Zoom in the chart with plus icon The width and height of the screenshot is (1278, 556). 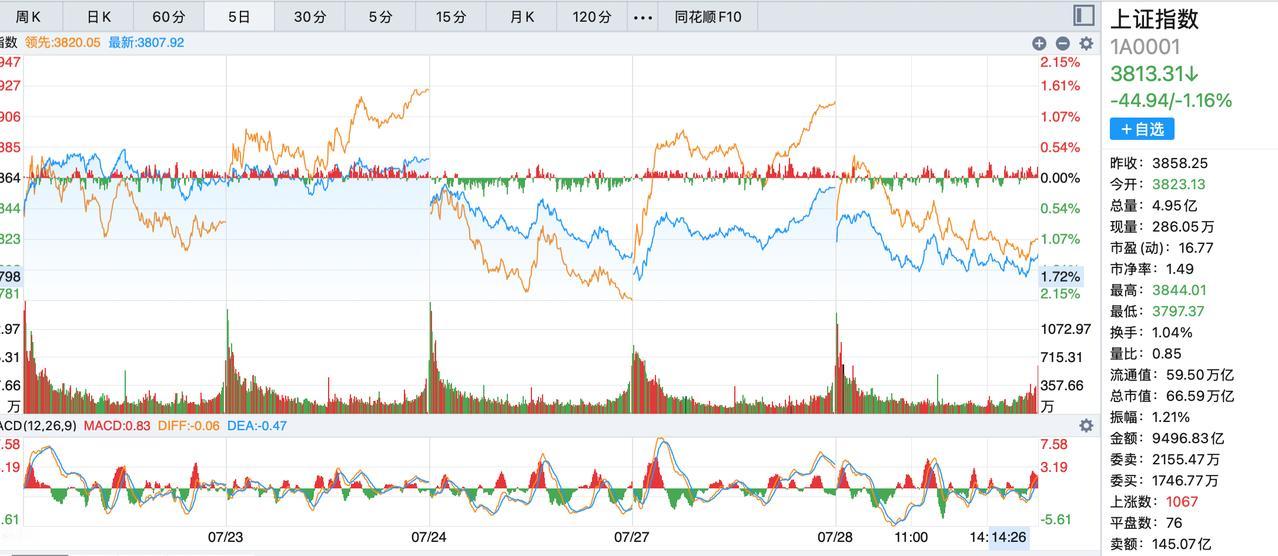pos(1040,43)
